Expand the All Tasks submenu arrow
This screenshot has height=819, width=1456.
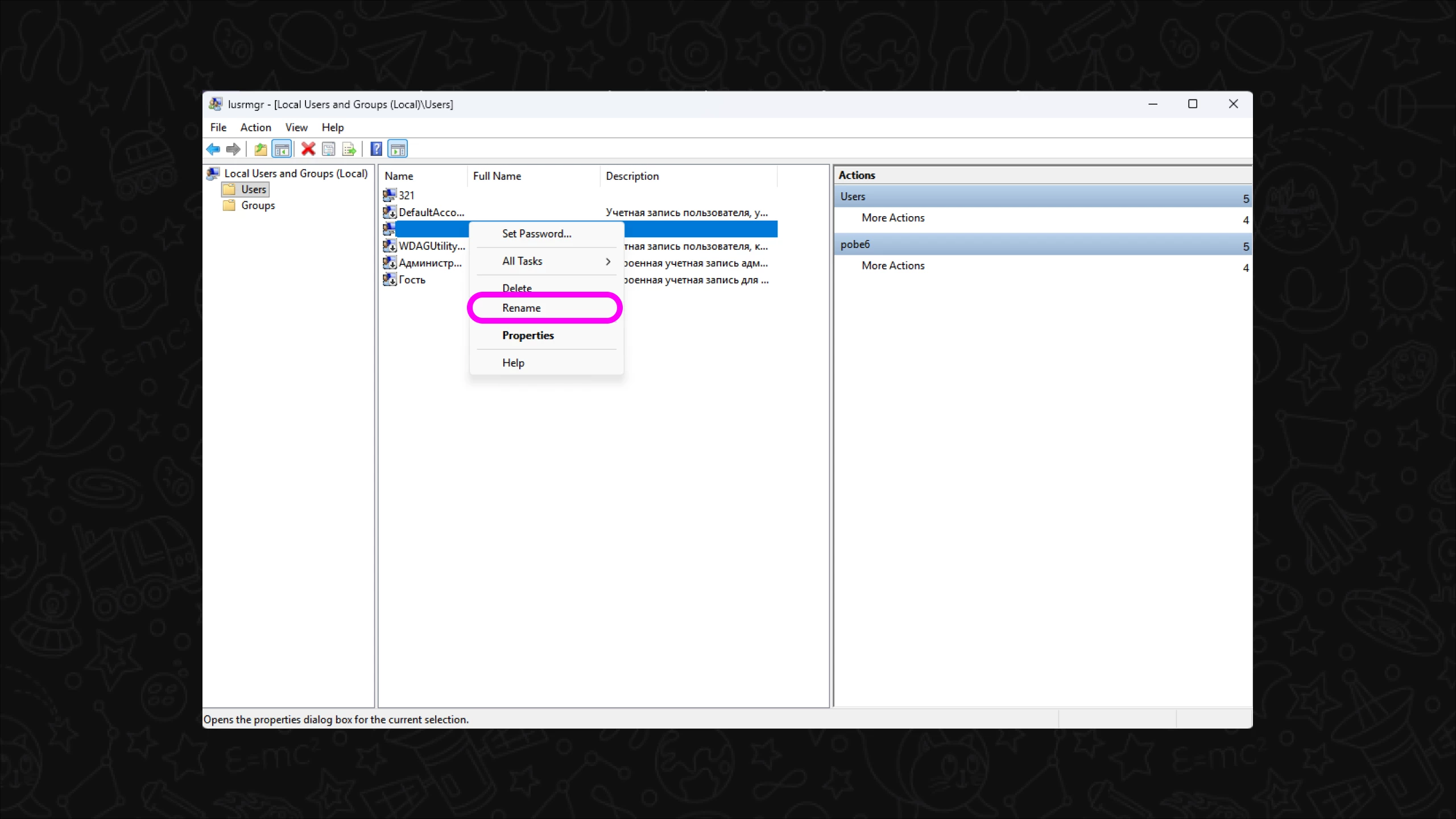pyautogui.click(x=607, y=261)
